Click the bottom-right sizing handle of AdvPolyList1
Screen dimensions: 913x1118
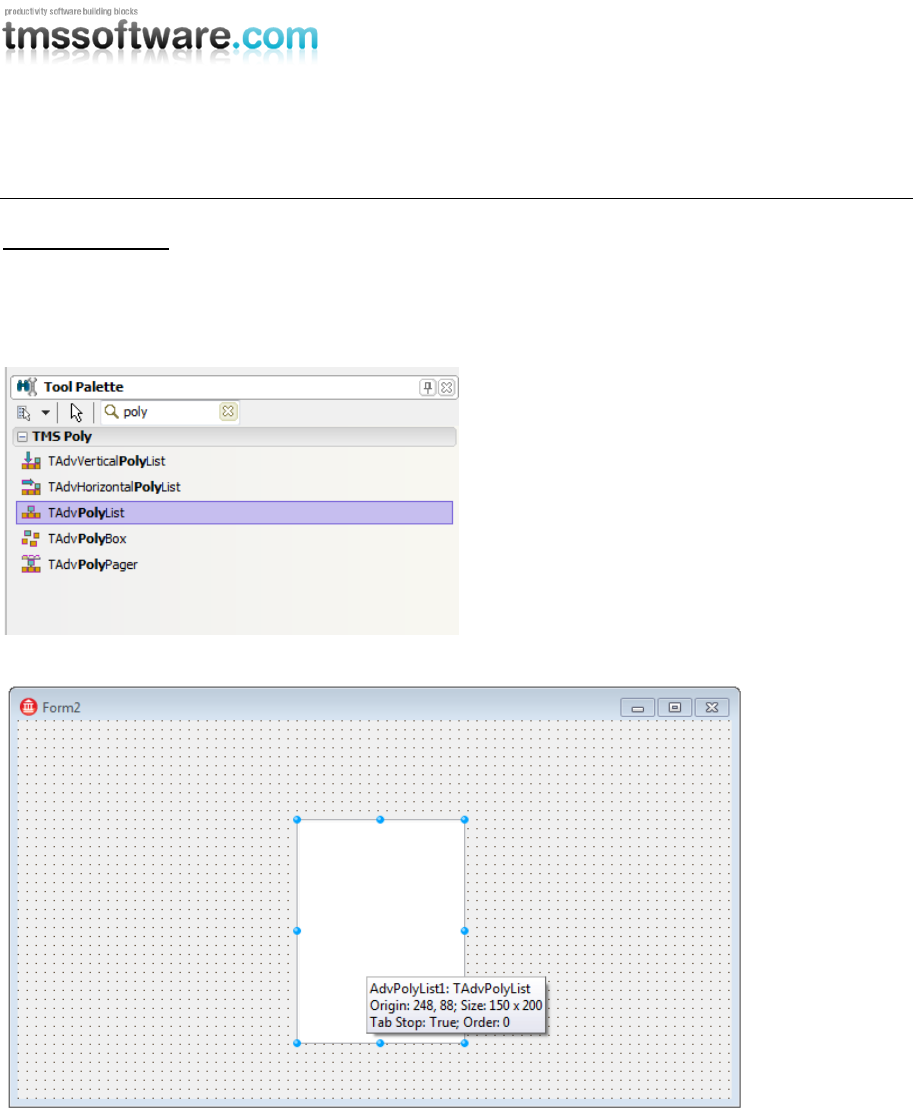coord(464,1043)
